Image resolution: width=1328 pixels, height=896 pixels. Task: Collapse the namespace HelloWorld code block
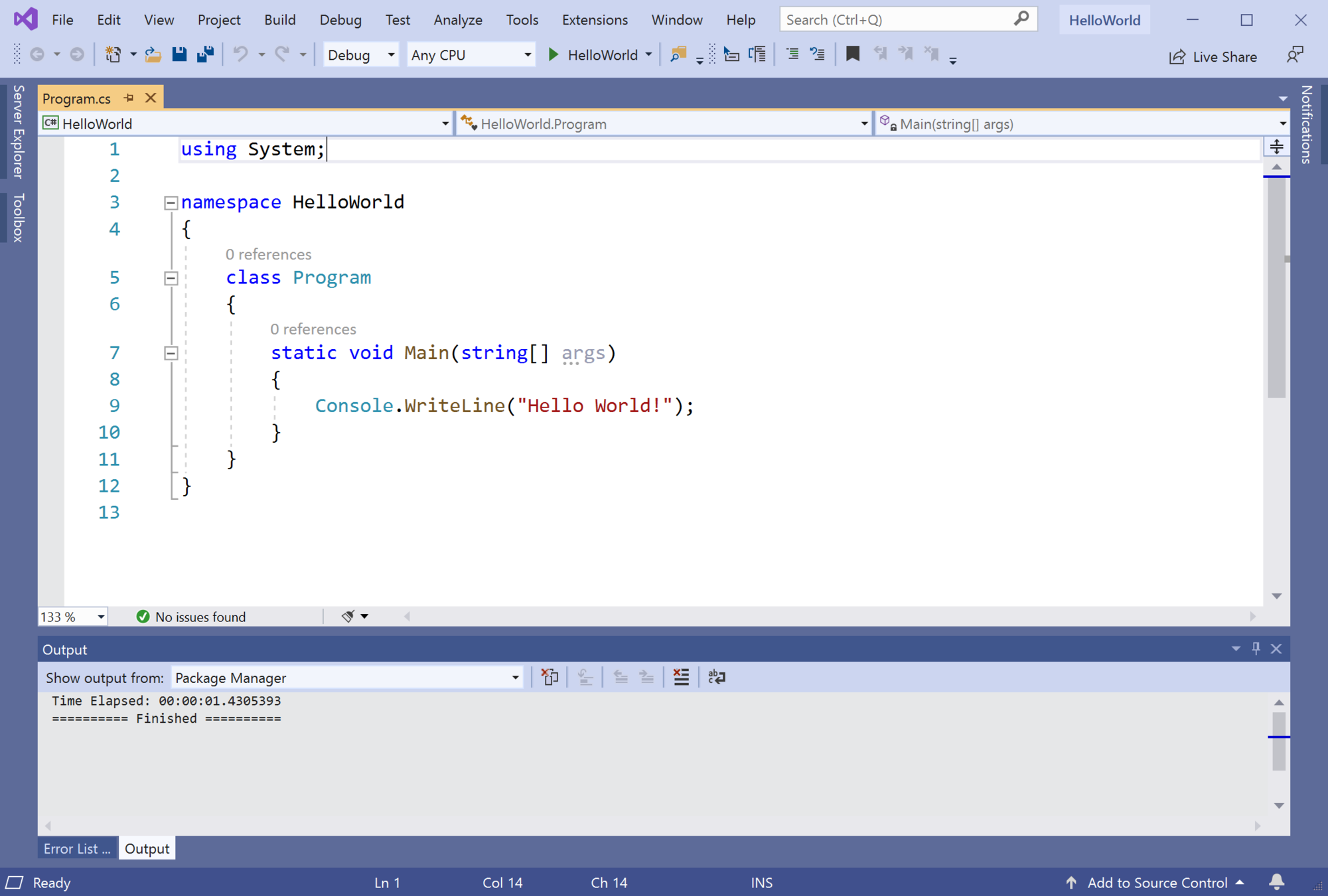tap(171, 202)
